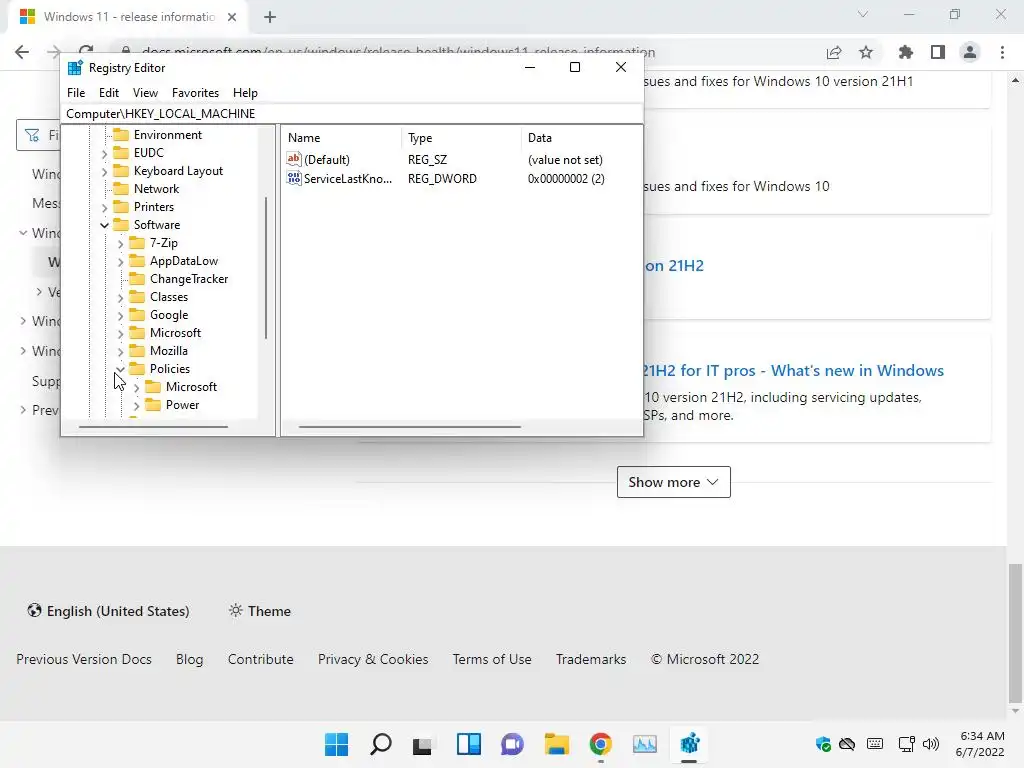Open the English (United States) locale selector
The height and width of the screenshot is (768, 1024).
coord(108,611)
